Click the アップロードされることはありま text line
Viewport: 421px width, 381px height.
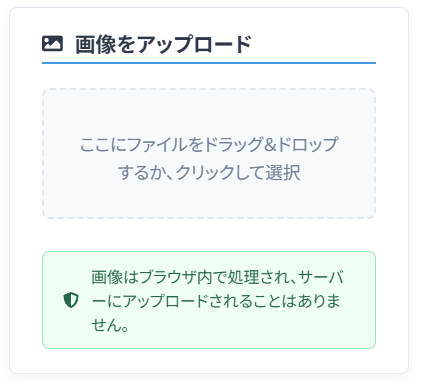click(232, 301)
